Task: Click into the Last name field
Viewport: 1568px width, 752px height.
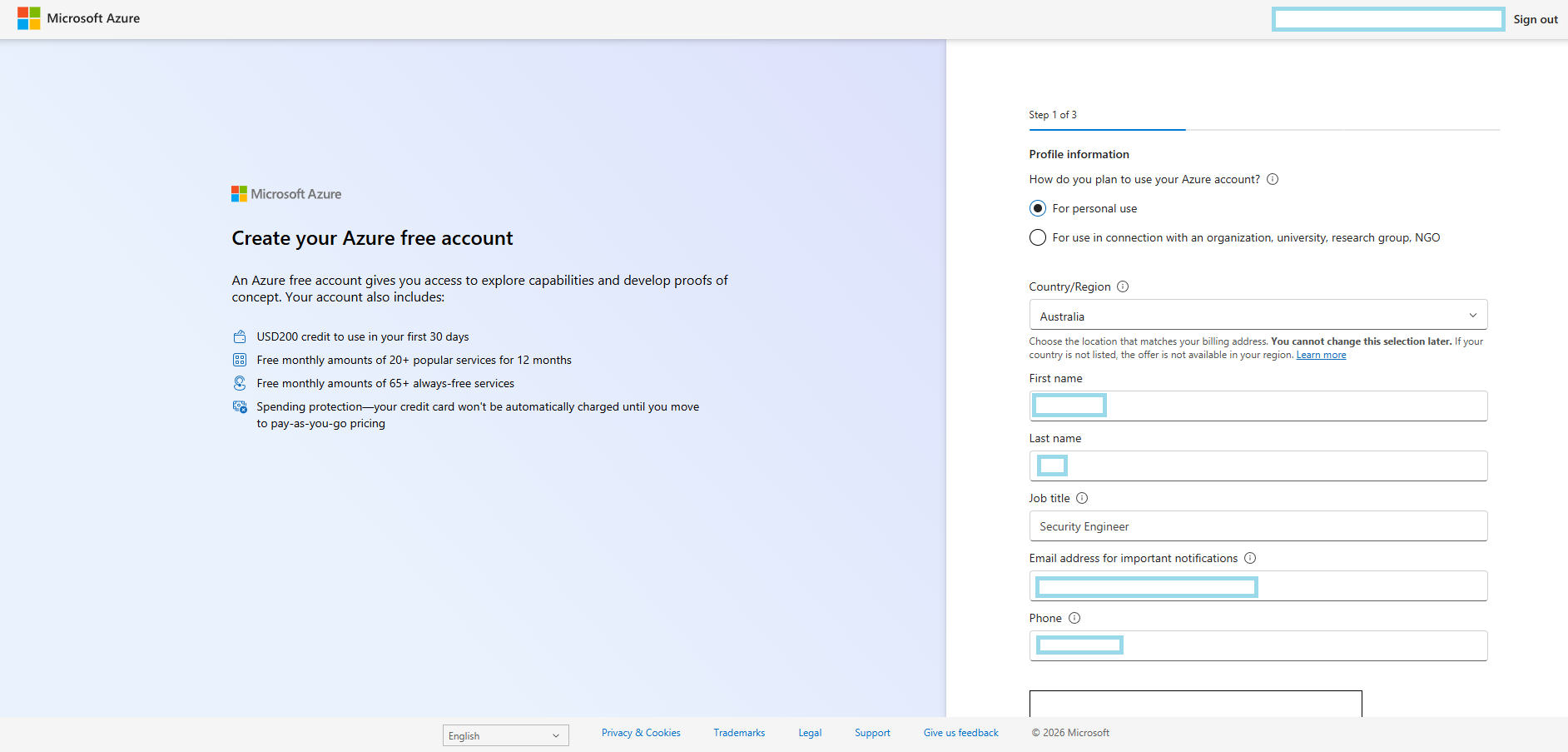Action: (1258, 466)
